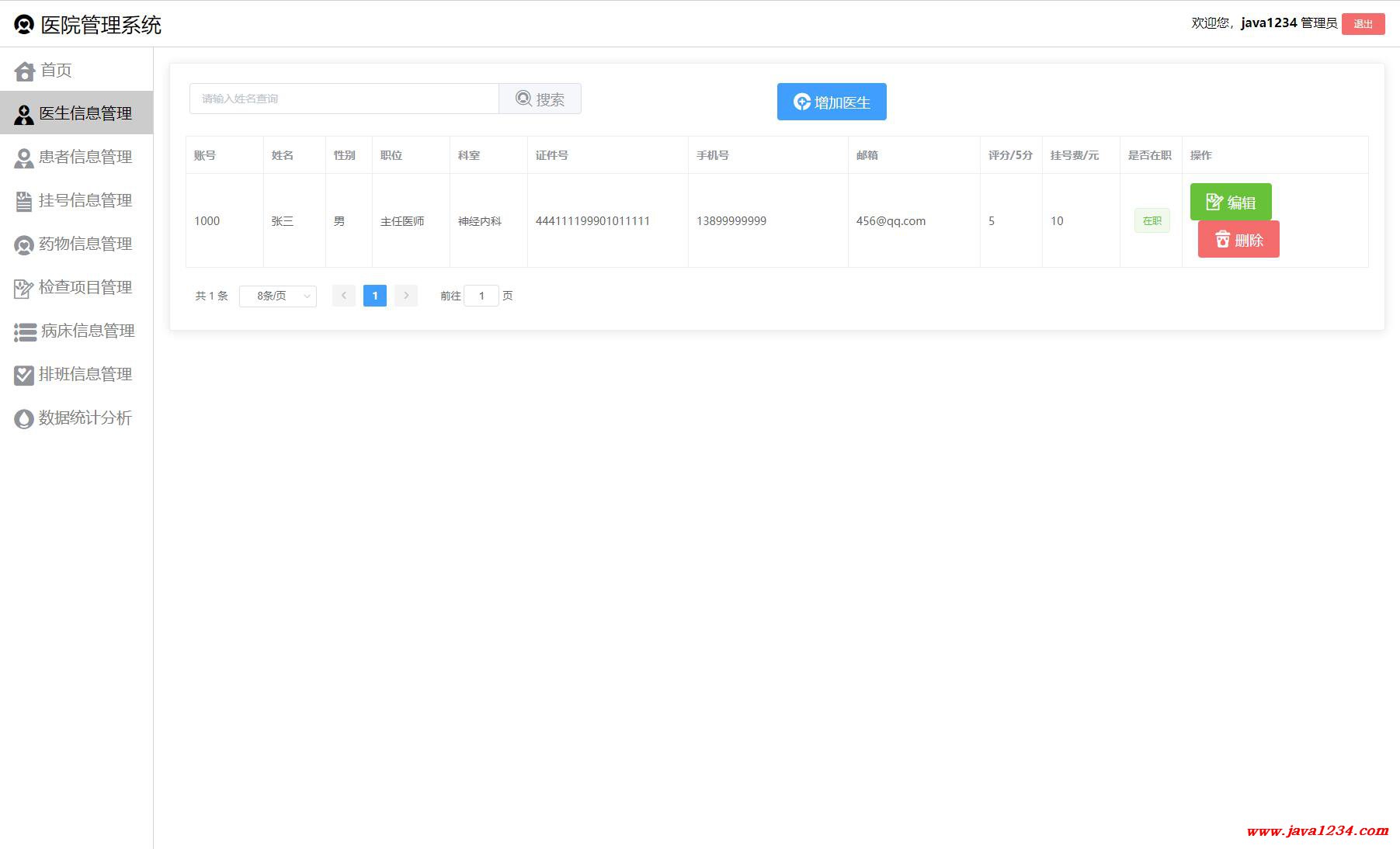The height and width of the screenshot is (849, 1400).
Task: Click the 评分/5分 column header
Action: (x=1010, y=155)
